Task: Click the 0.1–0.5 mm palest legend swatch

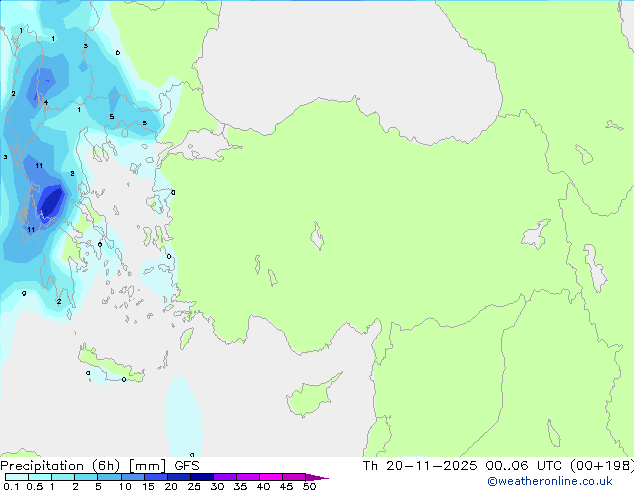Action: coord(17,477)
